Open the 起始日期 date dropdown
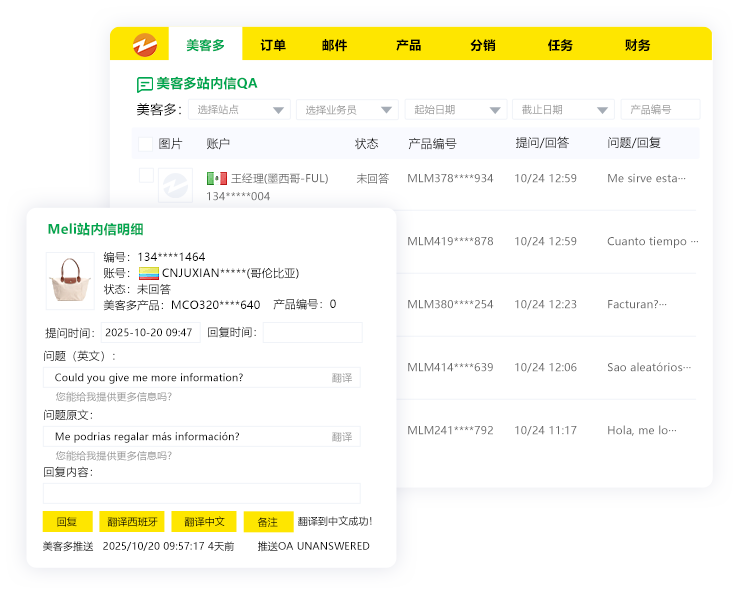The height and width of the screenshot is (590, 740). (456, 110)
